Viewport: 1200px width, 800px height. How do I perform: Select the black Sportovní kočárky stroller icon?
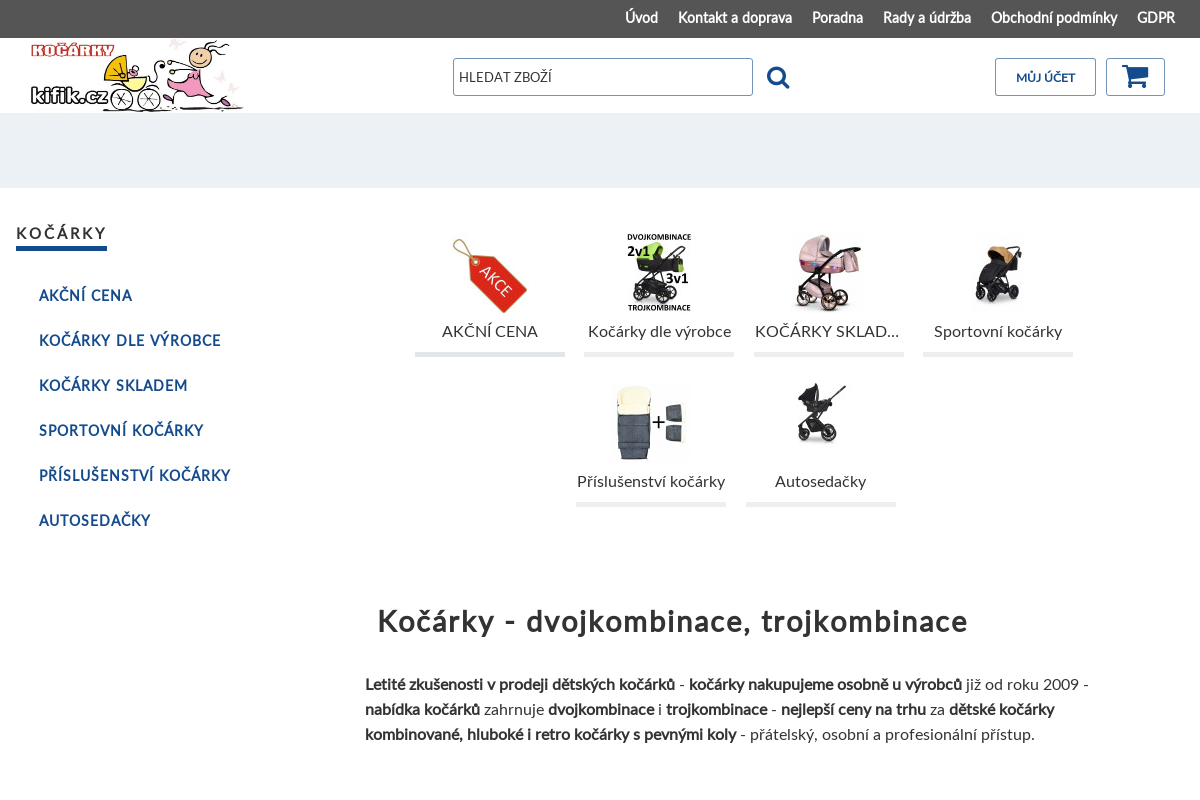(997, 272)
